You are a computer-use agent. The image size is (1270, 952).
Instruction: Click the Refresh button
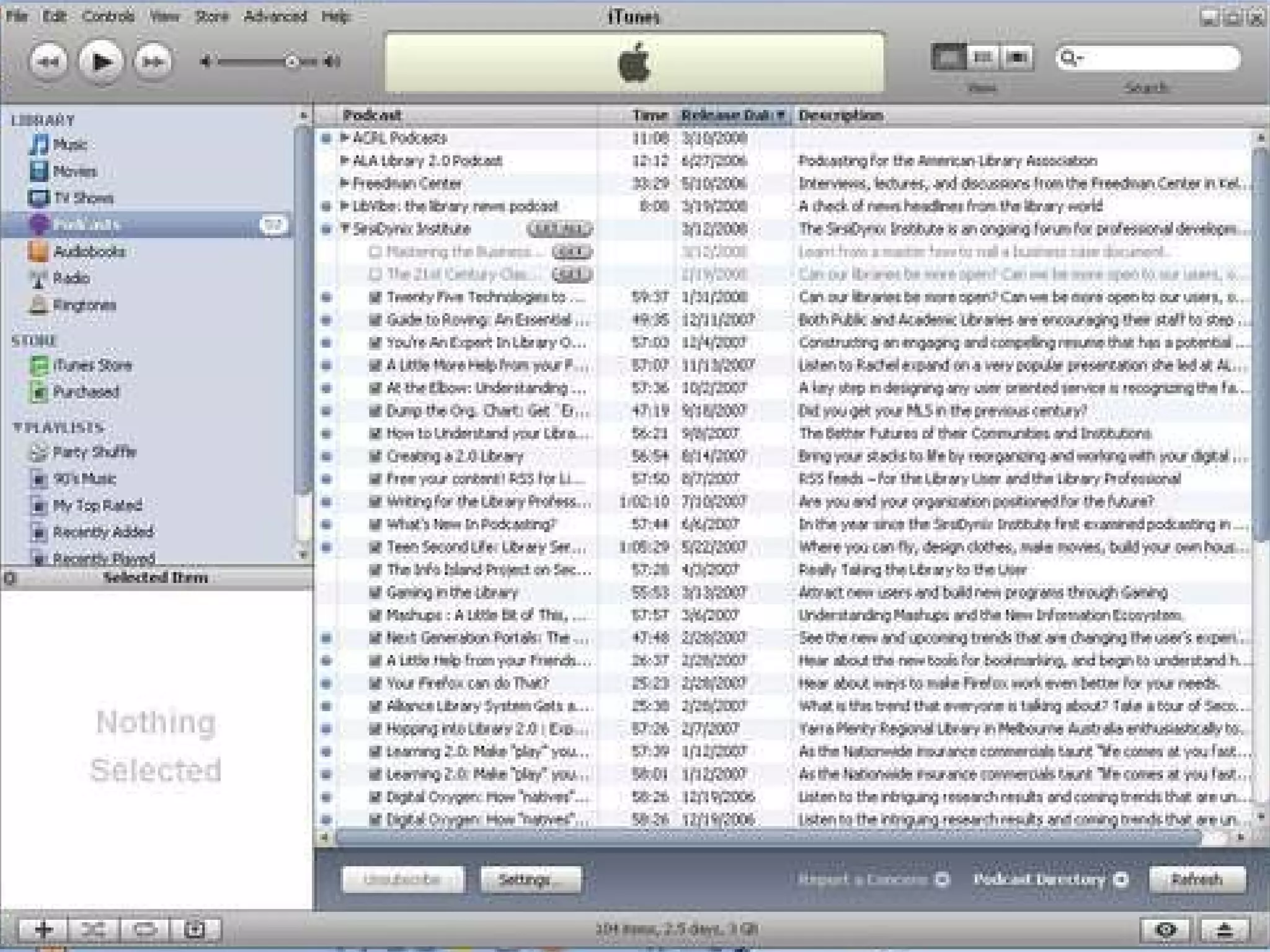coord(1197,879)
